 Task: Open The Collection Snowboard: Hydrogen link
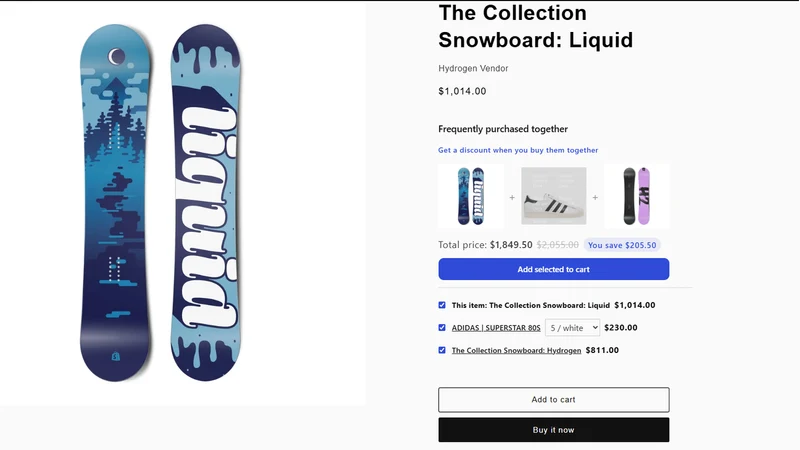[516, 350]
